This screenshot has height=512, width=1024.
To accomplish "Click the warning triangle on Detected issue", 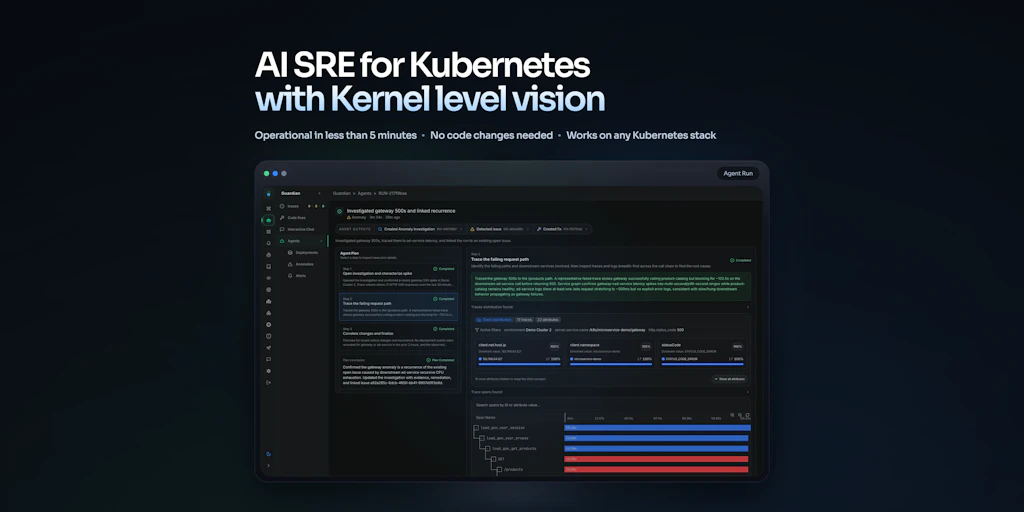I will click(472, 229).
